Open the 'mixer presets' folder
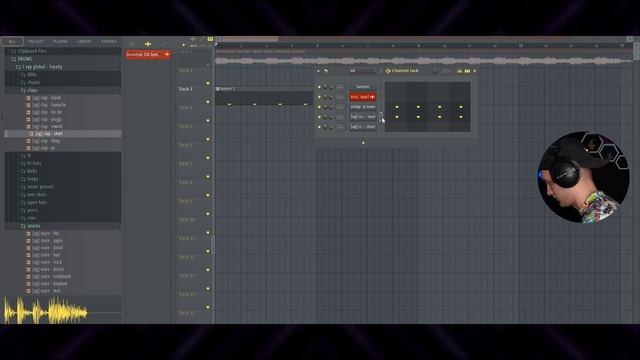This screenshot has width=640, height=360. (x=37, y=187)
